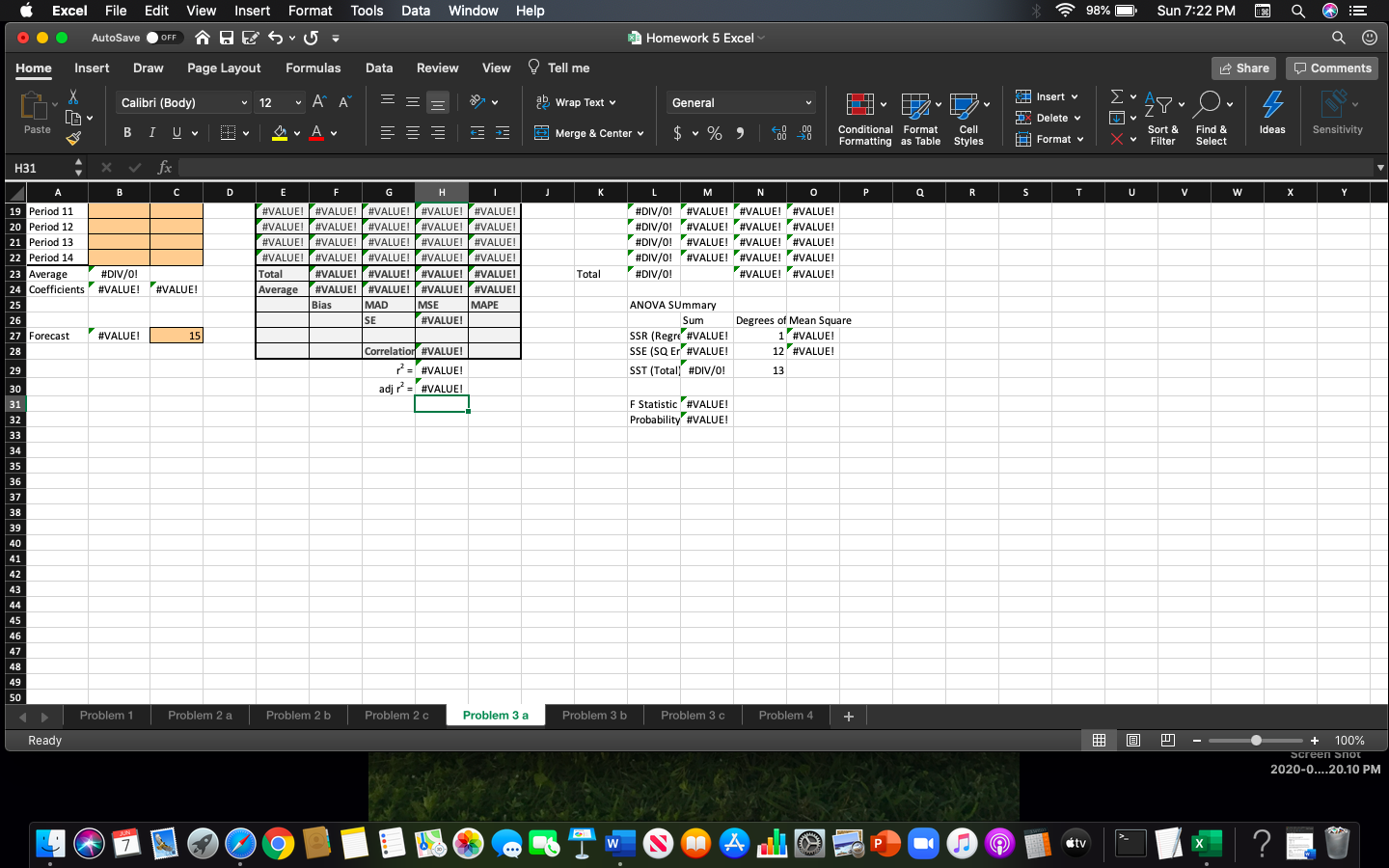Click the search magnifier in Excel title bar

1338,38
